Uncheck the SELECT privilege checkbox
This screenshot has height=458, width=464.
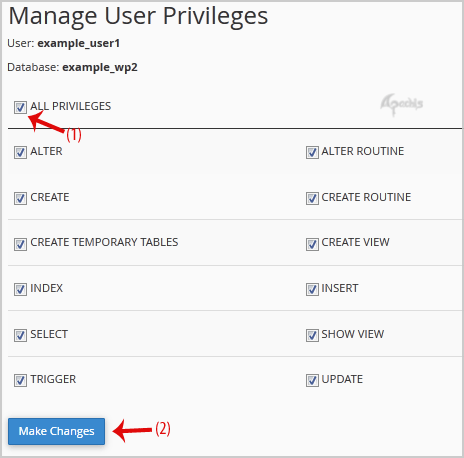coord(20,335)
